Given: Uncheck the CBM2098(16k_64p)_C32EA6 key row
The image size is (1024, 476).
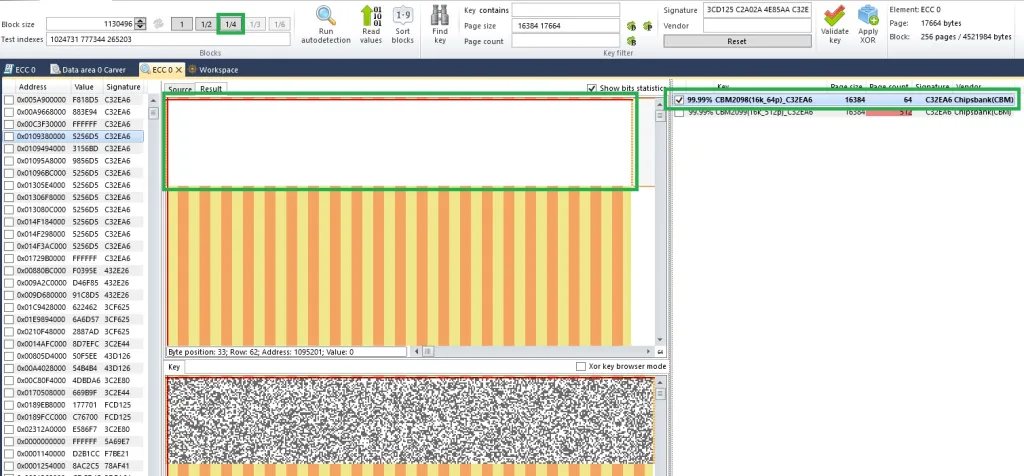Looking at the screenshot, I should click(x=679, y=100).
